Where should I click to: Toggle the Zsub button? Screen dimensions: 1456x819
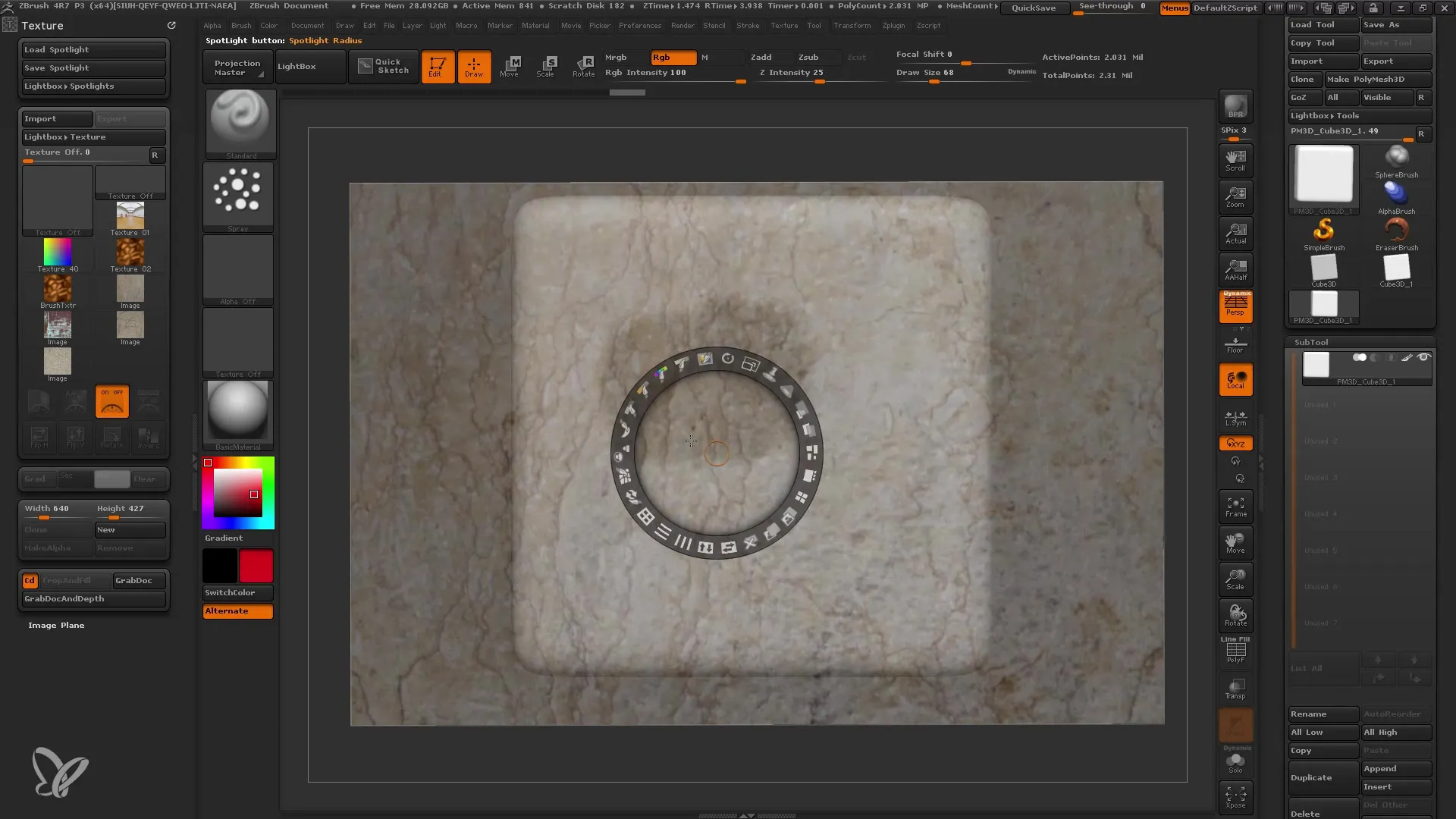tap(817, 58)
